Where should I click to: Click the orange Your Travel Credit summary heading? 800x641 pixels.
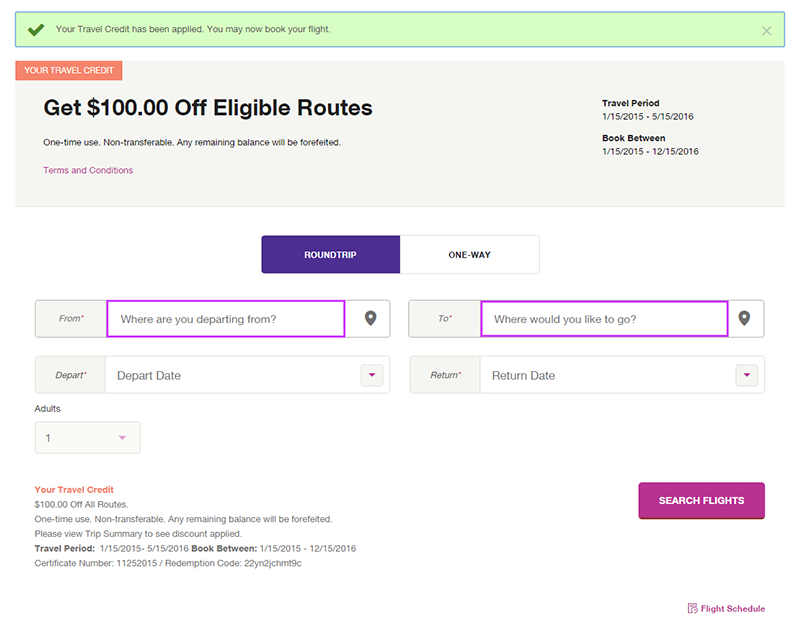(74, 490)
